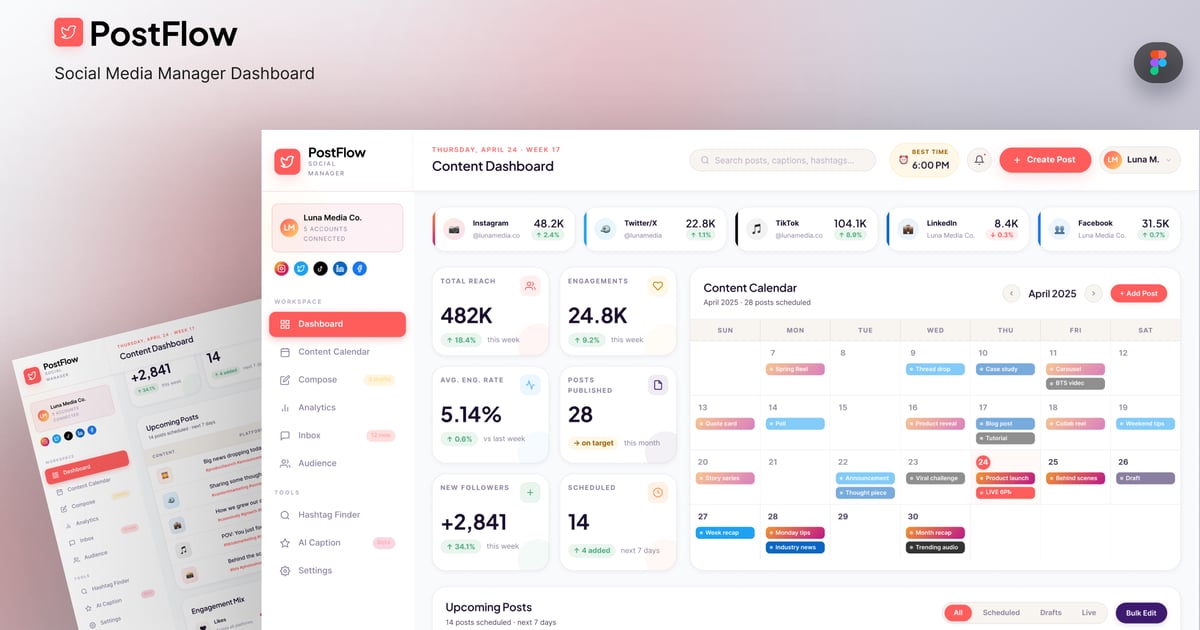Viewport: 1200px width, 630px height.
Task: Click the Scheduled clock icon
Action: coord(657,492)
